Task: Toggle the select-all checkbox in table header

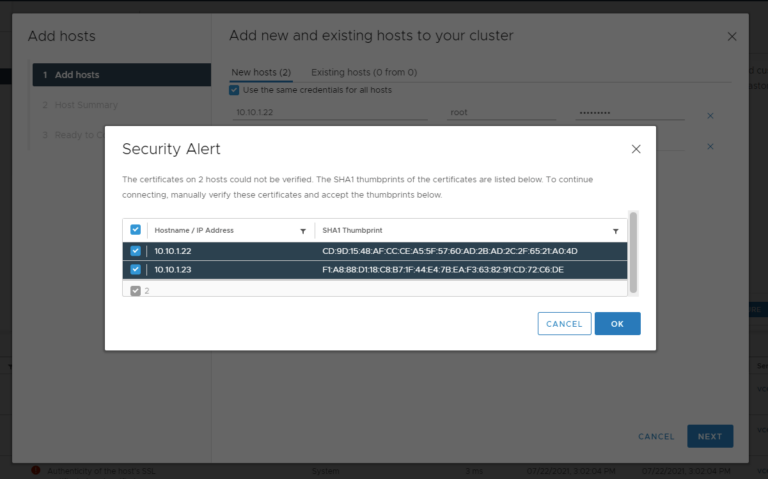Action: click(x=135, y=230)
